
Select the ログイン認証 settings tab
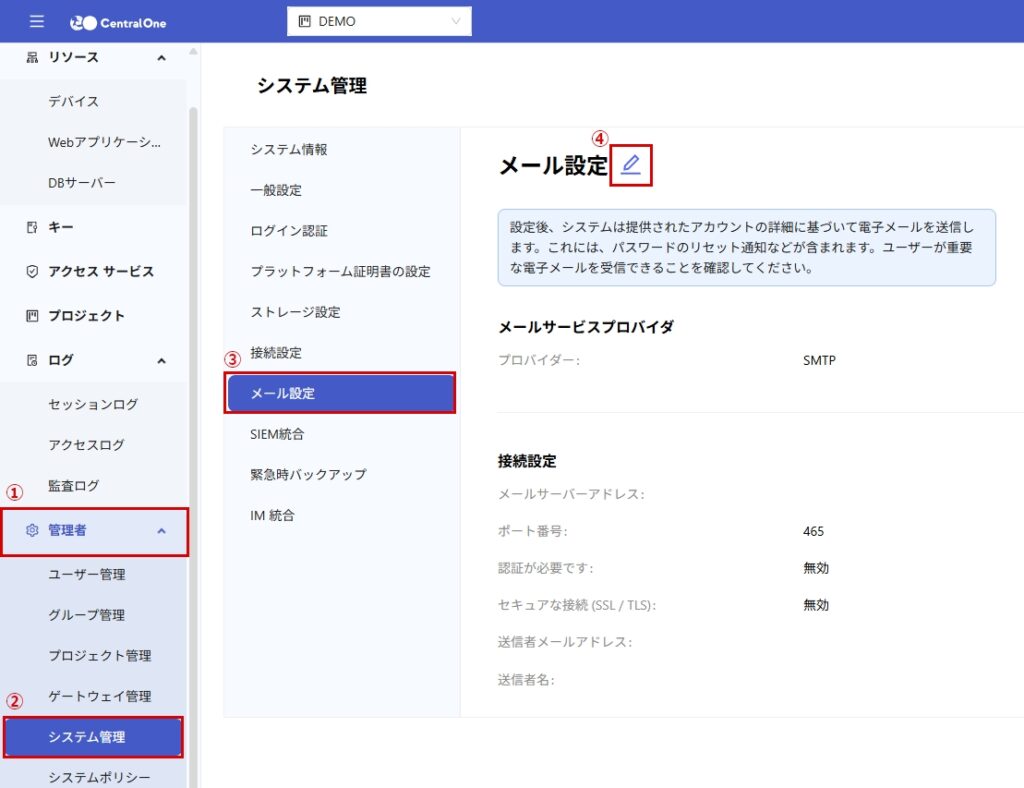pyautogui.click(x=289, y=231)
